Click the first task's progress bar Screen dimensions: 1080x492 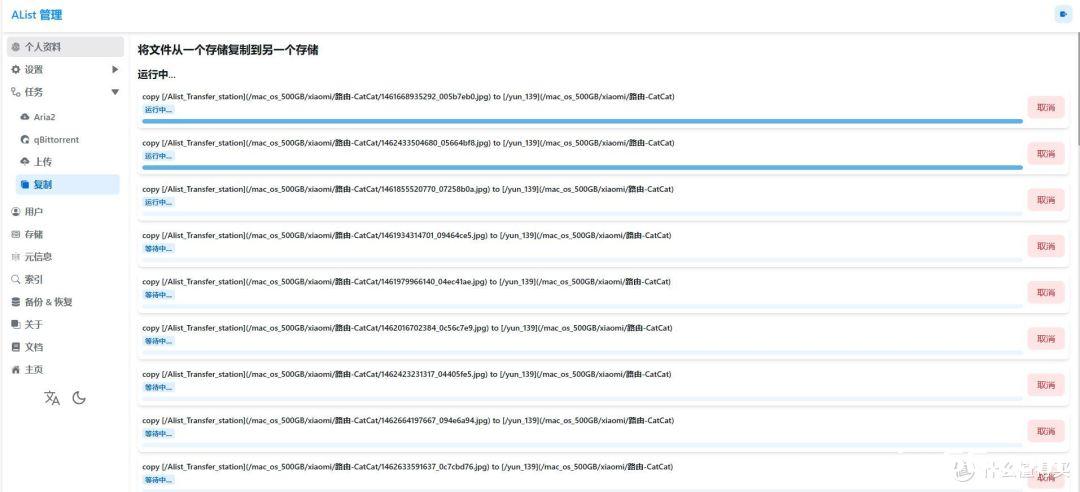point(582,121)
